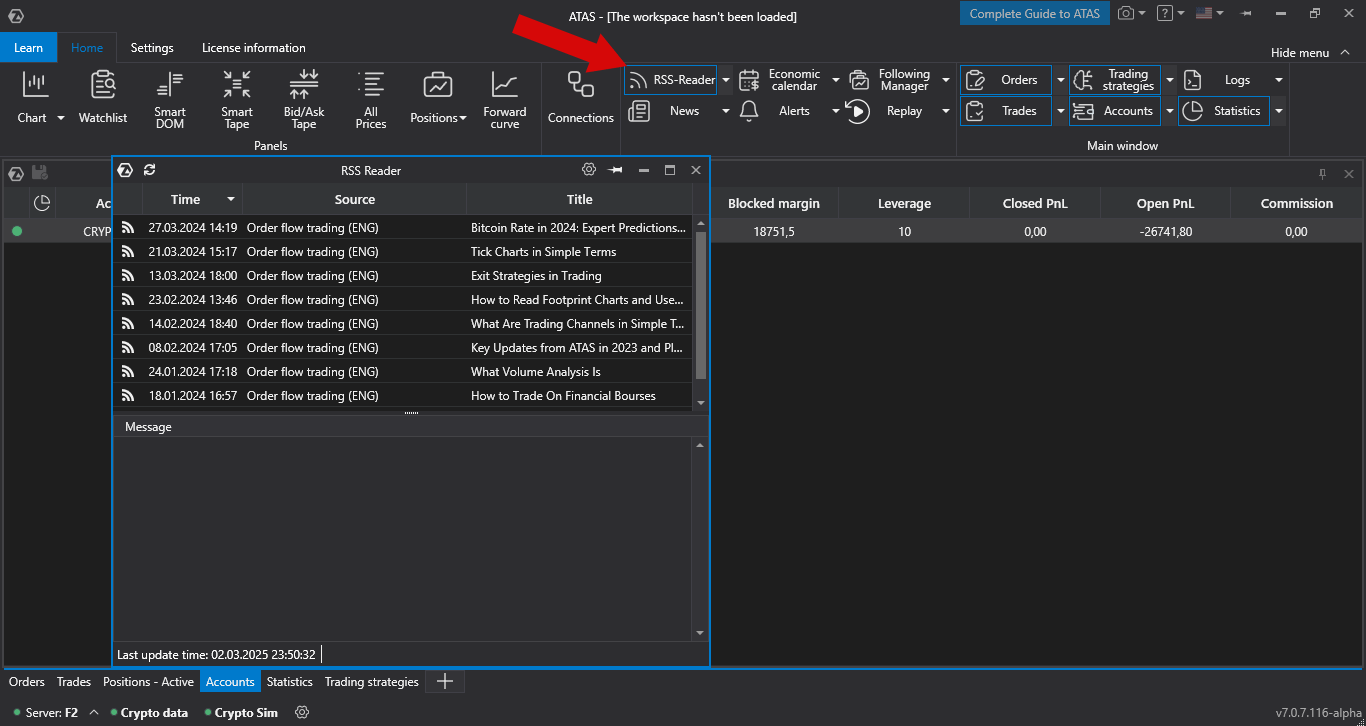Open the Complete Guide to ATAS
The height and width of the screenshot is (726, 1366).
[1035, 14]
